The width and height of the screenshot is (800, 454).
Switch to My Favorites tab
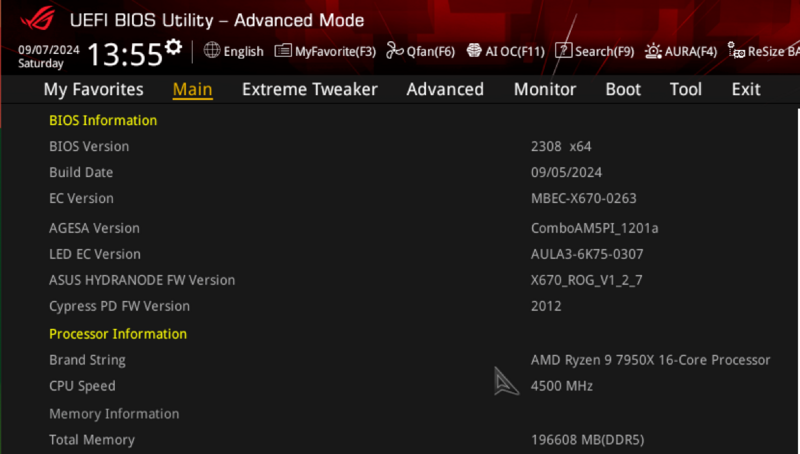click(93, 89)
